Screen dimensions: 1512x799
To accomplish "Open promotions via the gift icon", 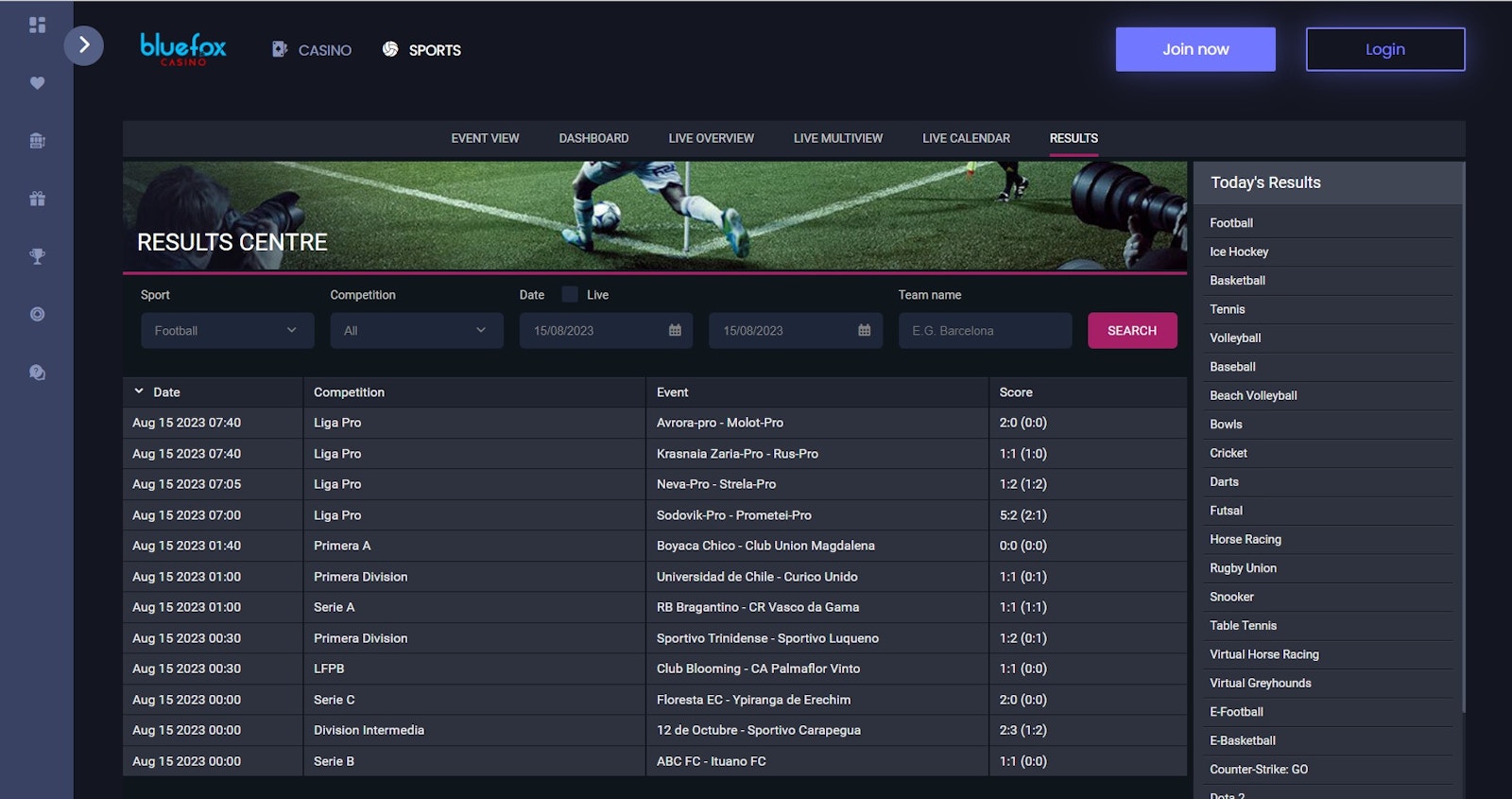I will coord(37,199).
